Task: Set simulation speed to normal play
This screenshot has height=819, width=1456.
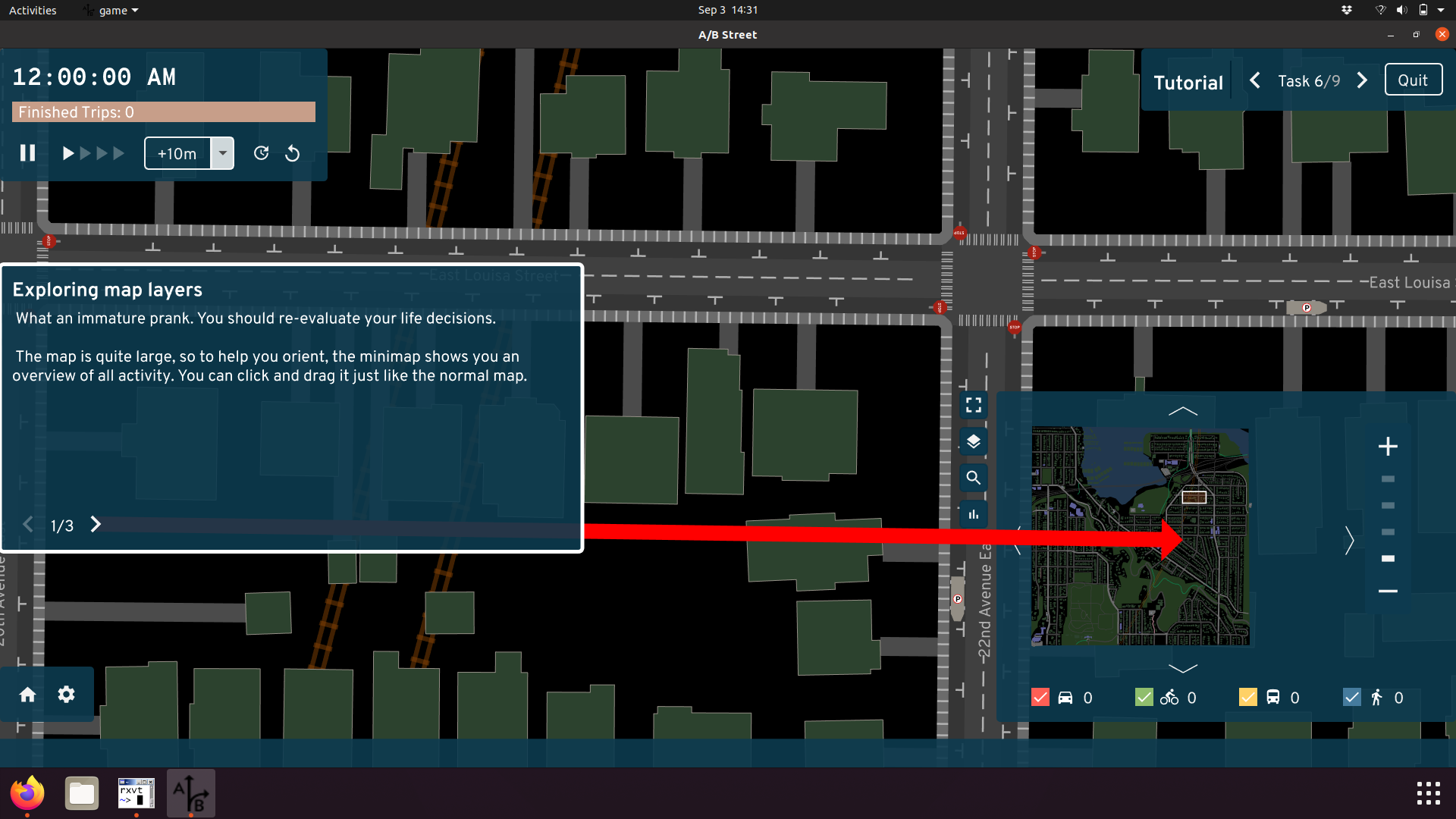Action: point(67,153)
